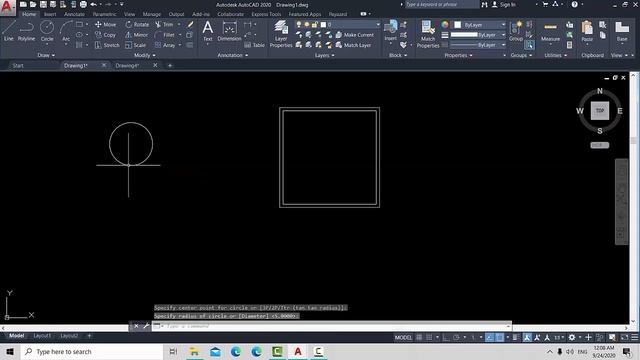Toggle object snap tracking in status bar

point(489,337)
